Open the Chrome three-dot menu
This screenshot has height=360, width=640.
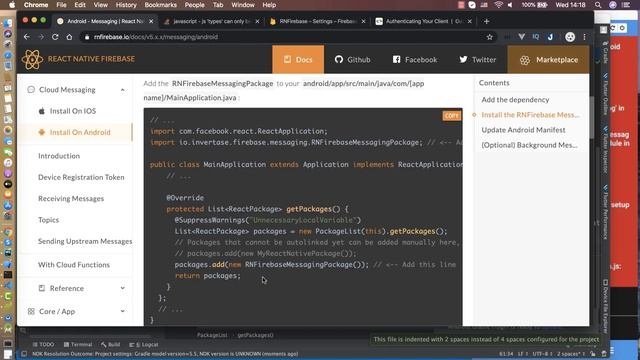click(584, 37)
